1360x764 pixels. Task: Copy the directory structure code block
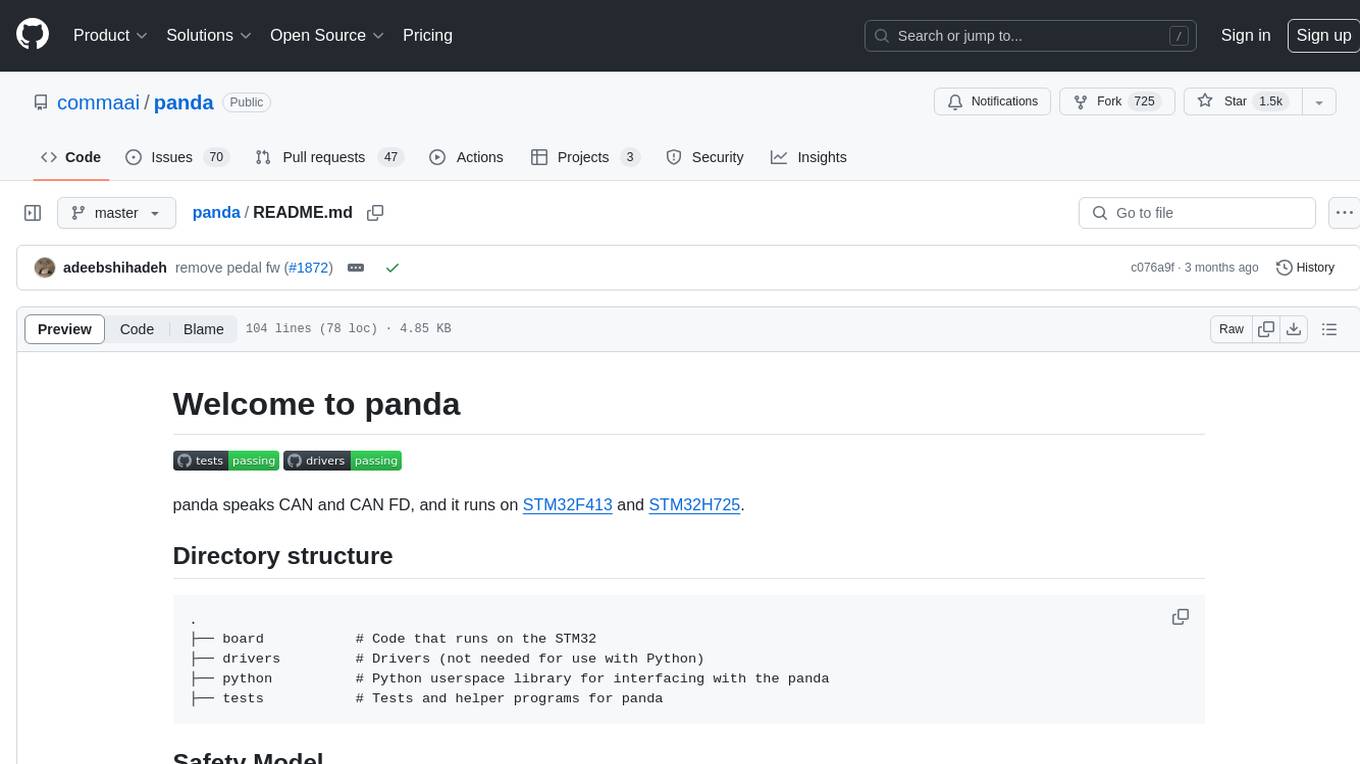pos(1180,617)
